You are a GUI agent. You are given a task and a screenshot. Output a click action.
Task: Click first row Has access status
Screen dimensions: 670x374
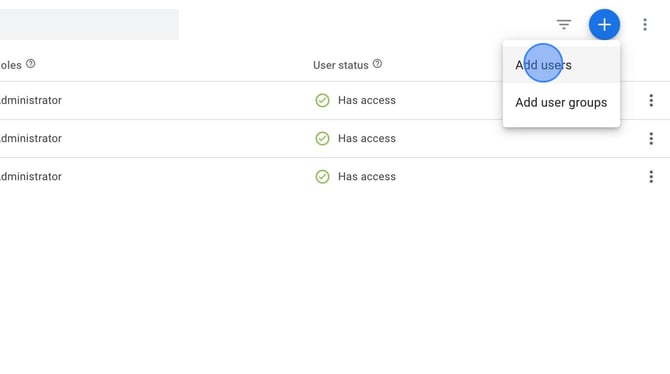point(367,100)
